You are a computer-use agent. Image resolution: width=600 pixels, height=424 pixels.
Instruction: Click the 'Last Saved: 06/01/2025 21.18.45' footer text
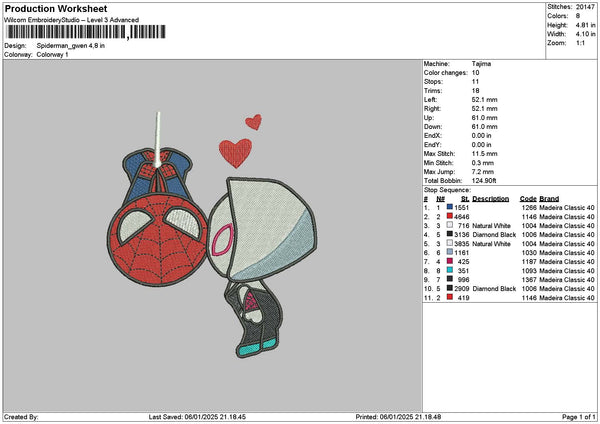[197, 417]
